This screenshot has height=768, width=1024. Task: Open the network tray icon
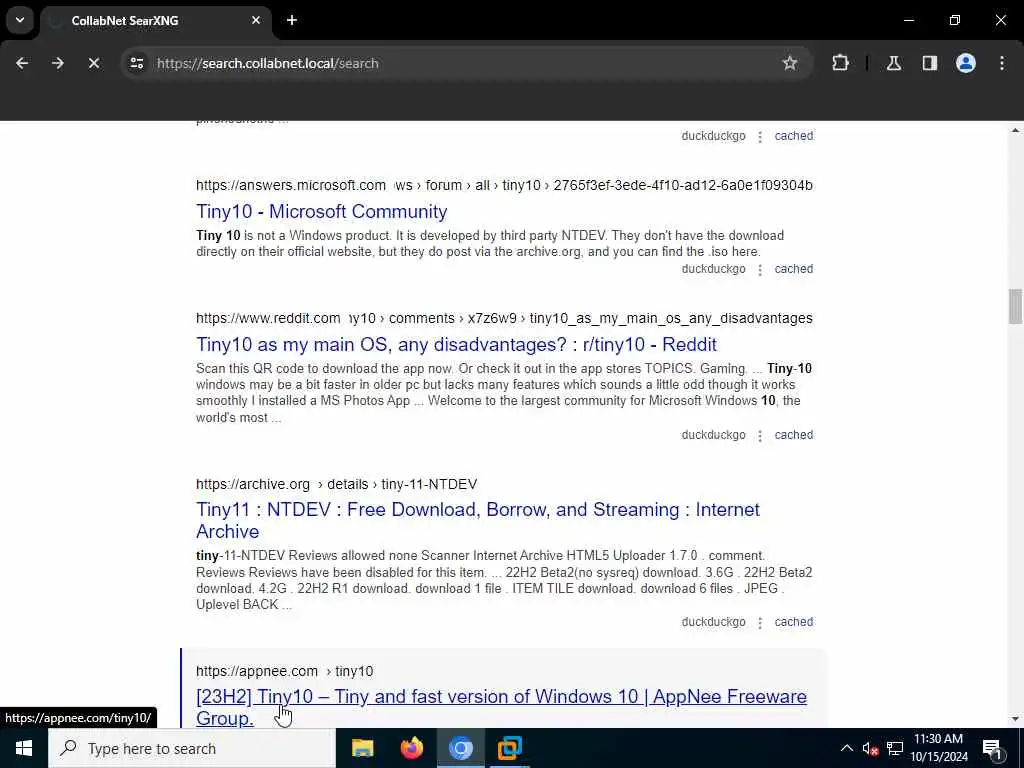click(895, 748)
